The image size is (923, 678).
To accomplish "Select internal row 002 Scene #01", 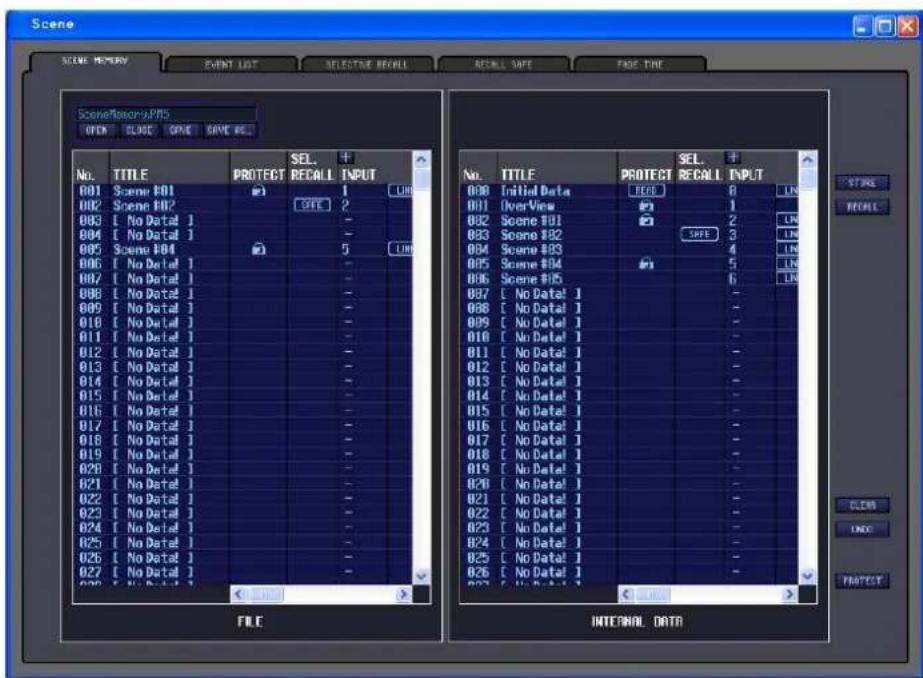I will click(x=629, y=220).
